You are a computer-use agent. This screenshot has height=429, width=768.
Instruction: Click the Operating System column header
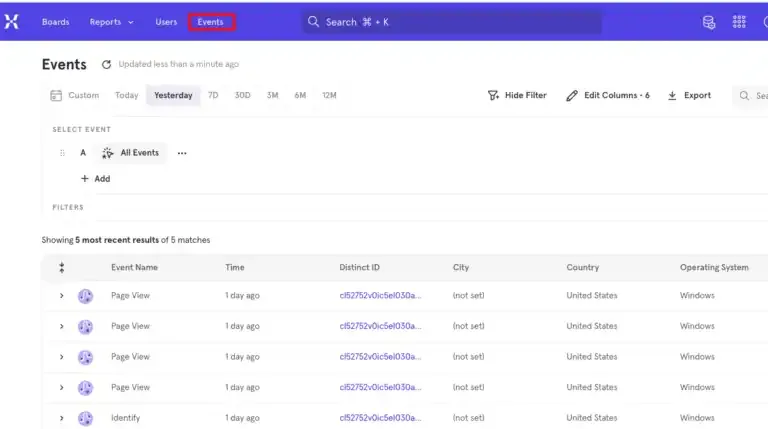pos(714,267)
